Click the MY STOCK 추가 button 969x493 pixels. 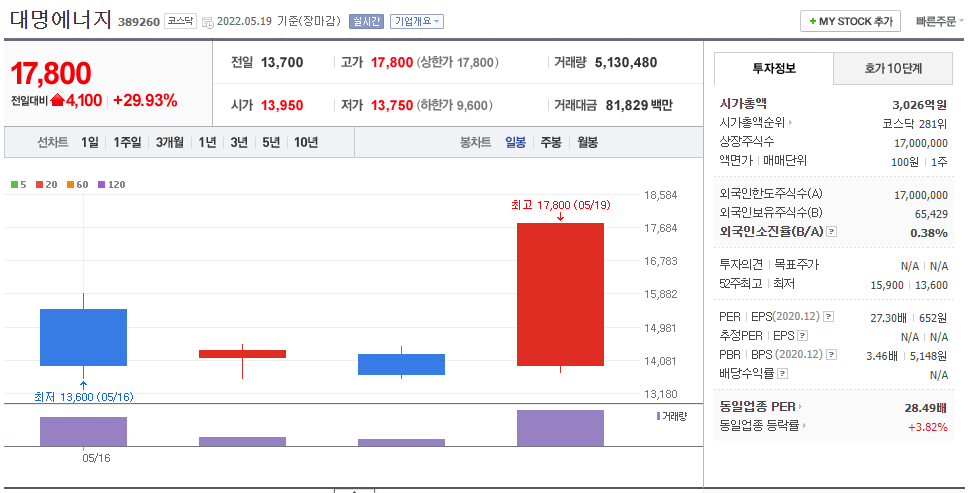tap(850, 21)
